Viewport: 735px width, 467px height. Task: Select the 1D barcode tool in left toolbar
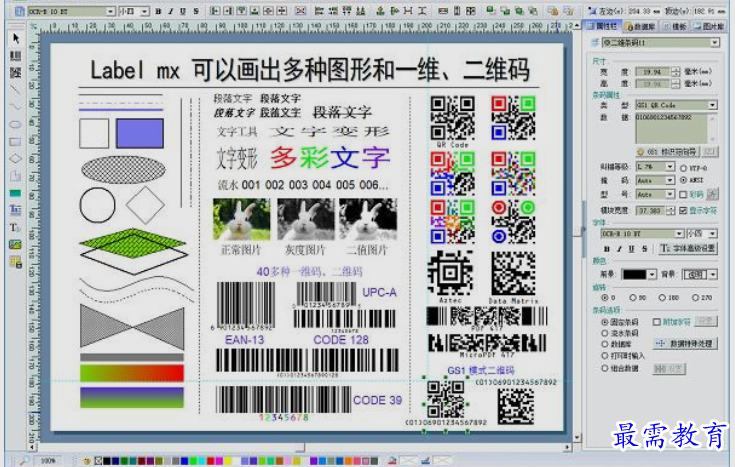click(15, 56)
